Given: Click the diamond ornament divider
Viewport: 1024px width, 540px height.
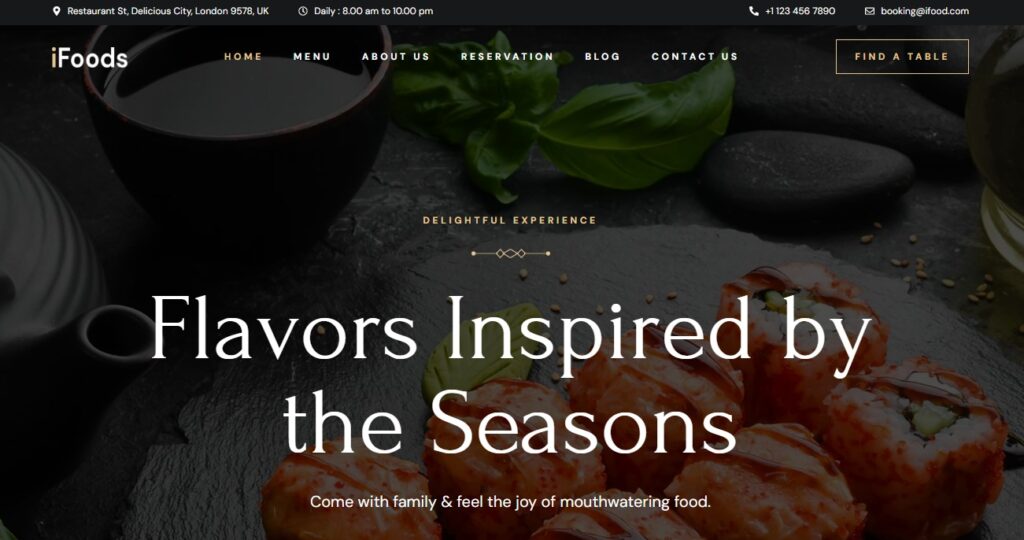Looking at the screenshot, I should pyautogui.click(x=511, y=253).
